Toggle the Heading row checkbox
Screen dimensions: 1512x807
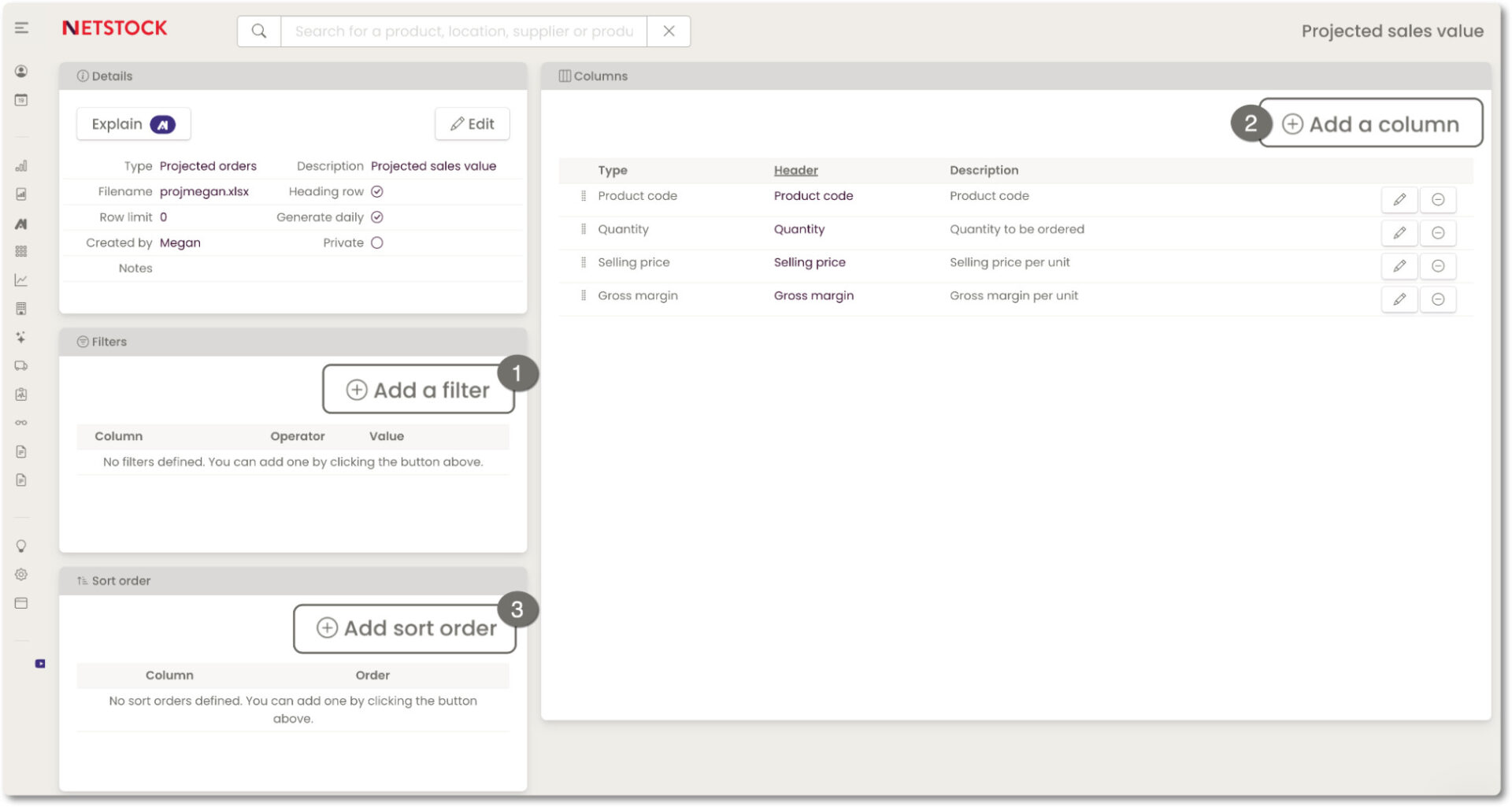coord(377,192)
